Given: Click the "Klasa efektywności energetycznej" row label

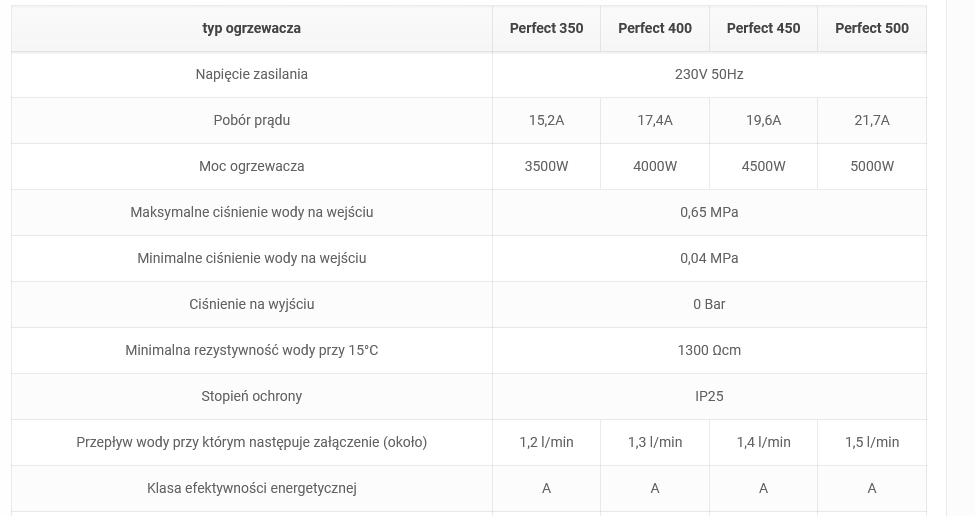Looking at the screenshot, I should pos(251,489).
